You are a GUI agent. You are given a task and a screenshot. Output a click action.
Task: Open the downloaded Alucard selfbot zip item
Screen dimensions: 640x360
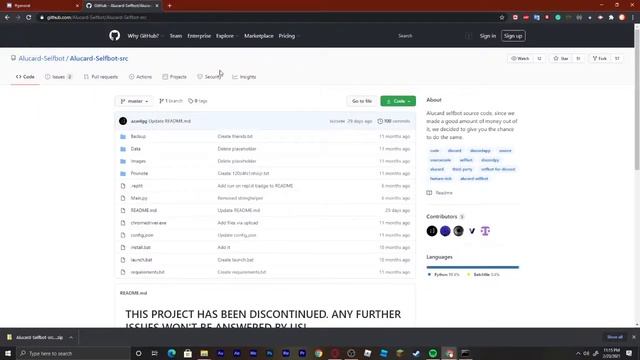pos(36,338)
